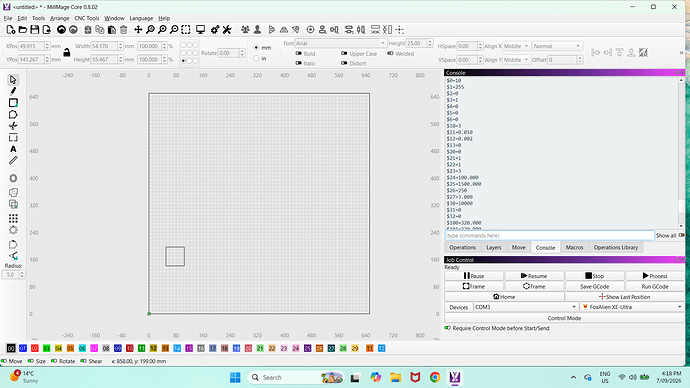
Task: Click the Stop button
Action: coord(595,276)
